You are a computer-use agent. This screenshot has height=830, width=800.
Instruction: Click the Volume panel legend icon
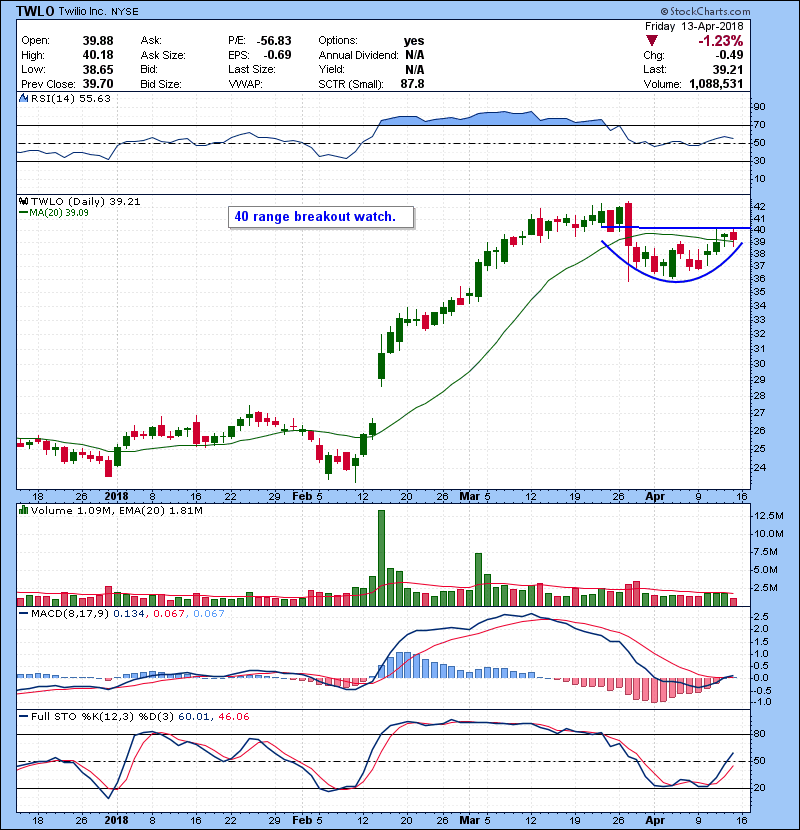click(23, 511)
